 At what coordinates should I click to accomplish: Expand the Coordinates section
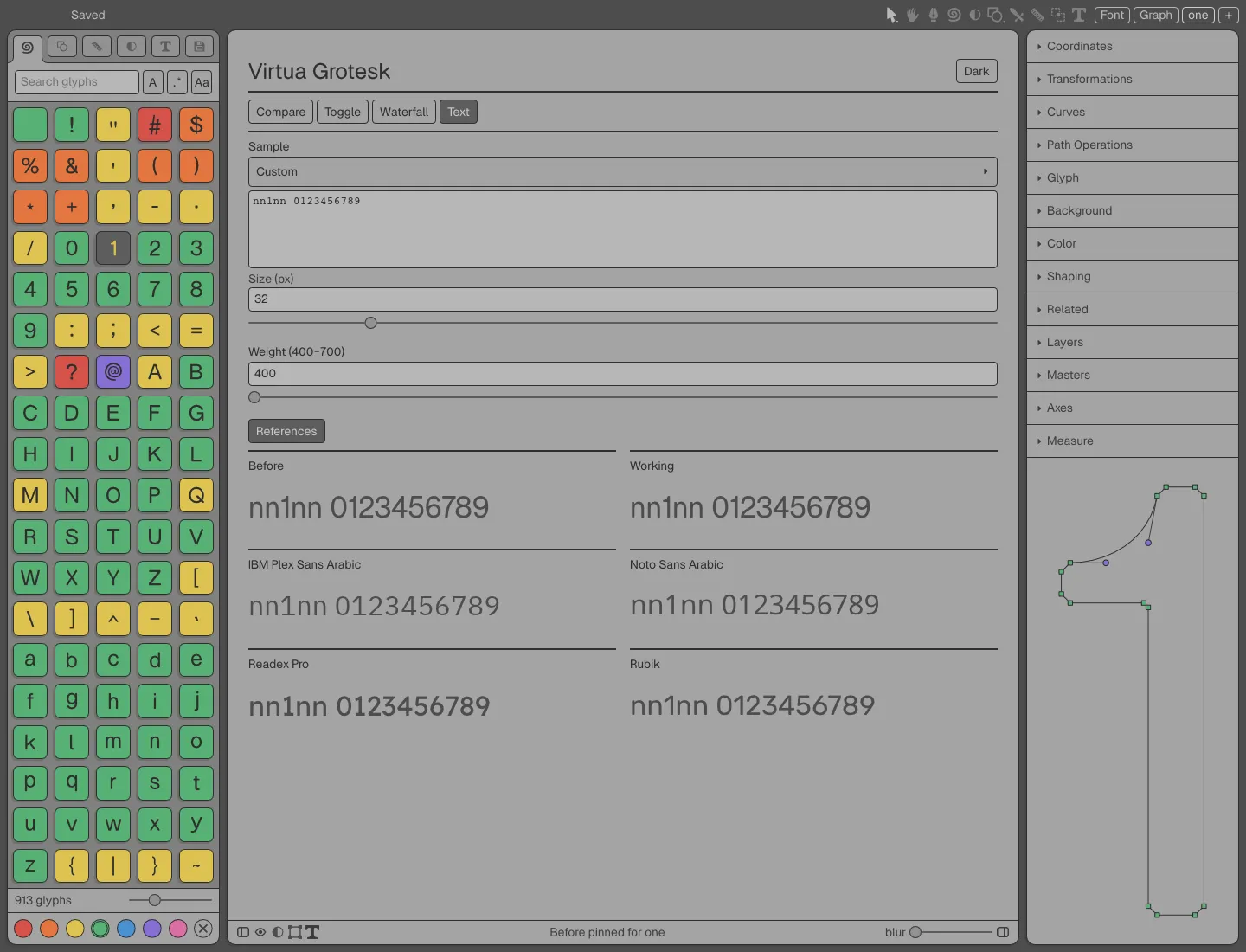click(x=1133, y=46)
